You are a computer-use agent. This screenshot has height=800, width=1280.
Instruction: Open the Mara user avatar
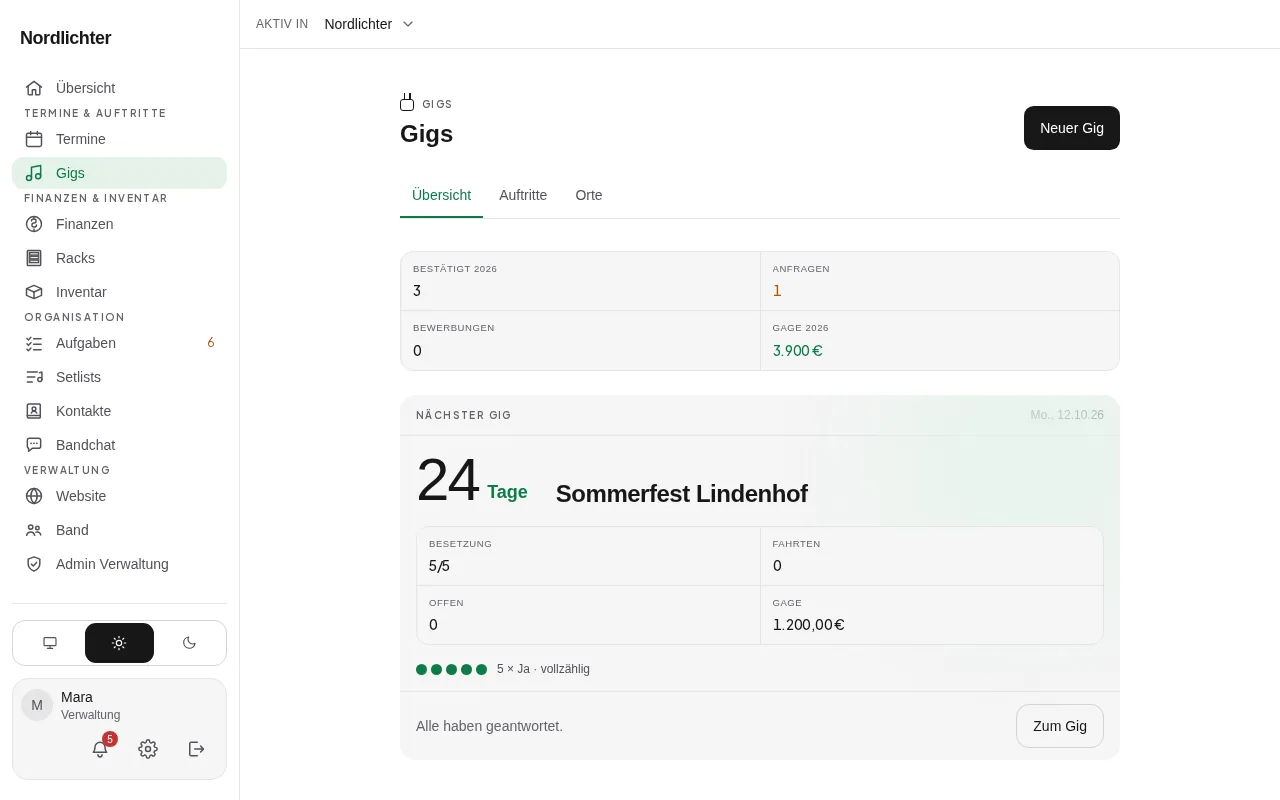coord(37,705)
